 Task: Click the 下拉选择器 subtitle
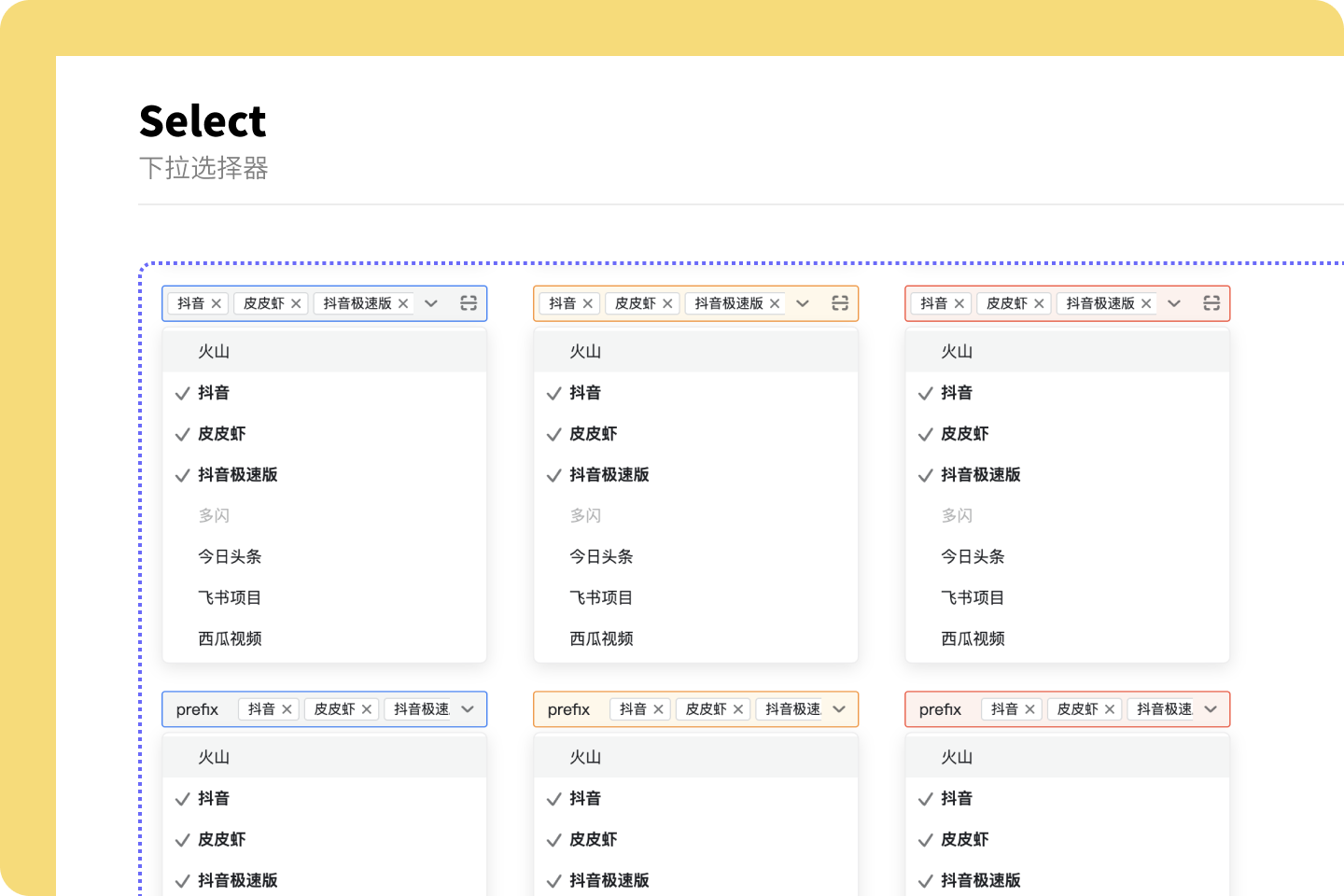203,168
